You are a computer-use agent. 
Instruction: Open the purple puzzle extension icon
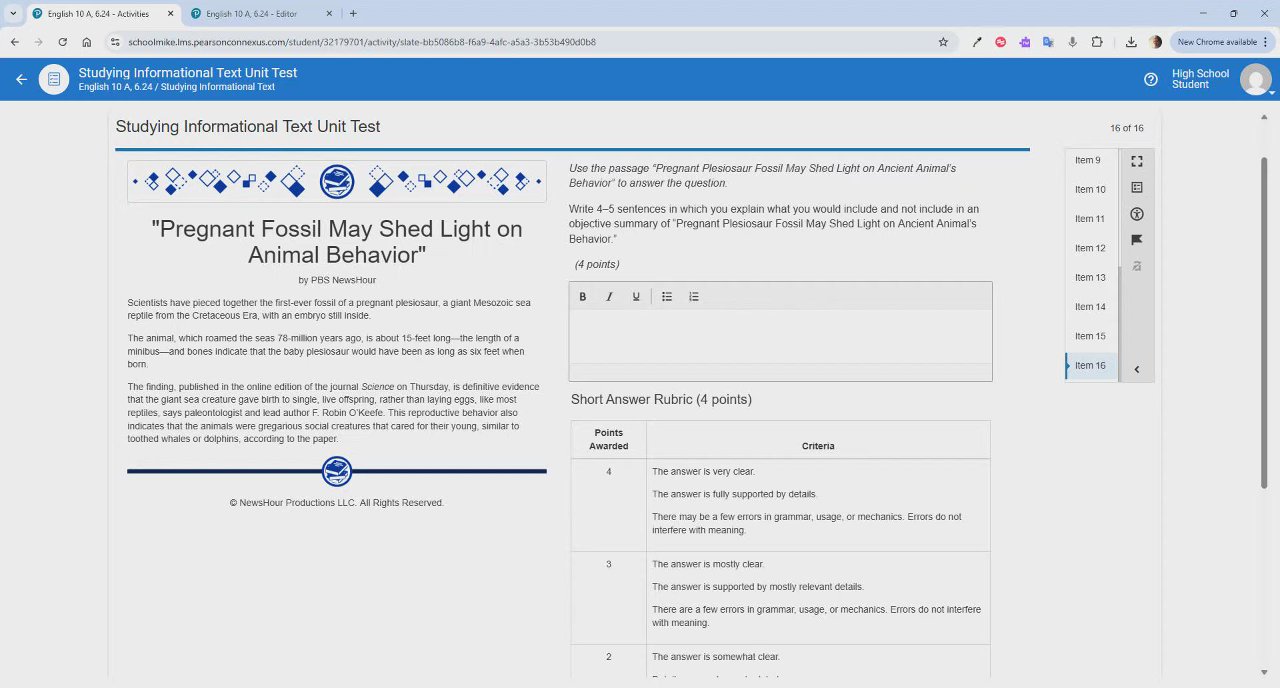1025,42
